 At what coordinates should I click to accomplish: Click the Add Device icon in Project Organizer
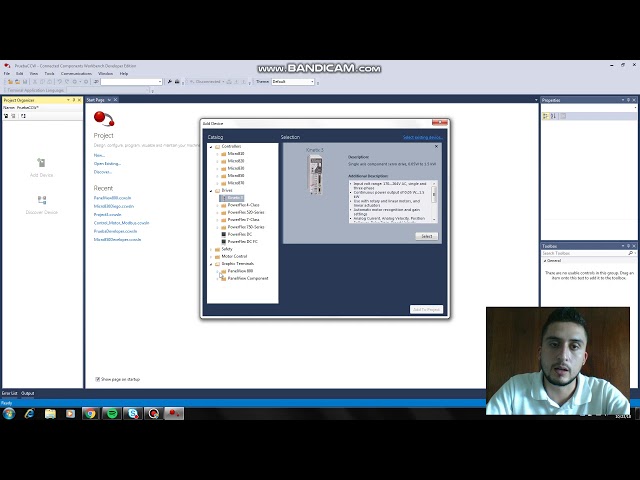(41, 162)
